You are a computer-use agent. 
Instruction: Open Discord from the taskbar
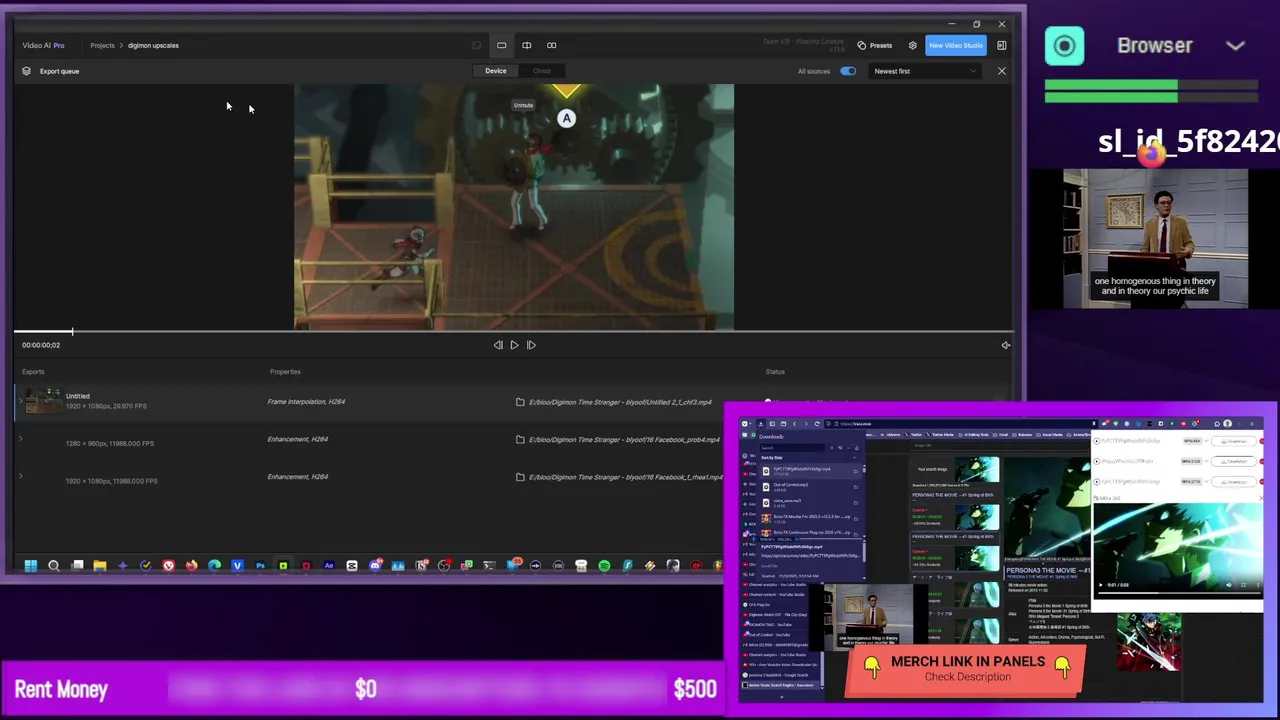pyautogui.click(x=375, y=566)
